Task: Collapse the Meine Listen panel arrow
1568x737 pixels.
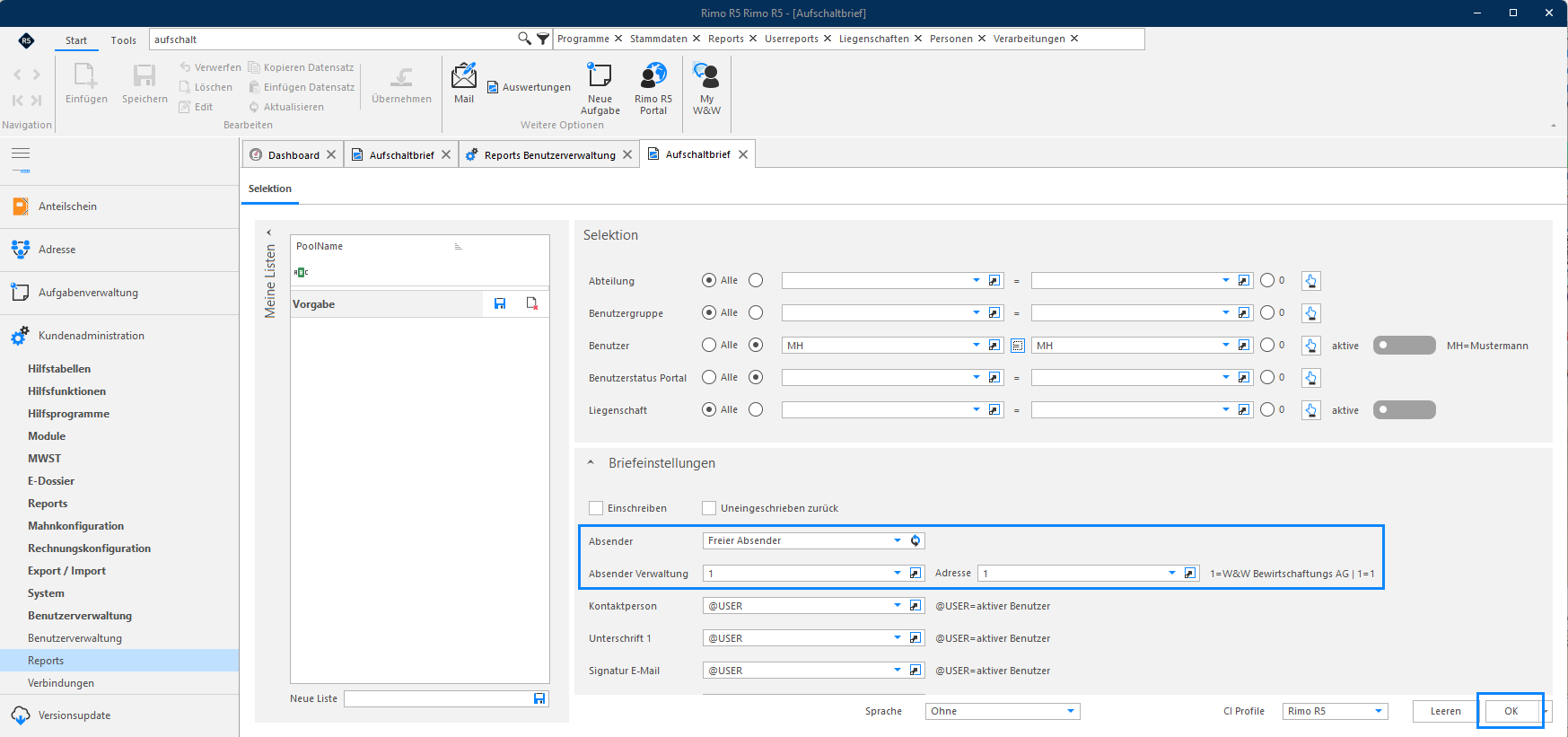Action: pos(268,233)
